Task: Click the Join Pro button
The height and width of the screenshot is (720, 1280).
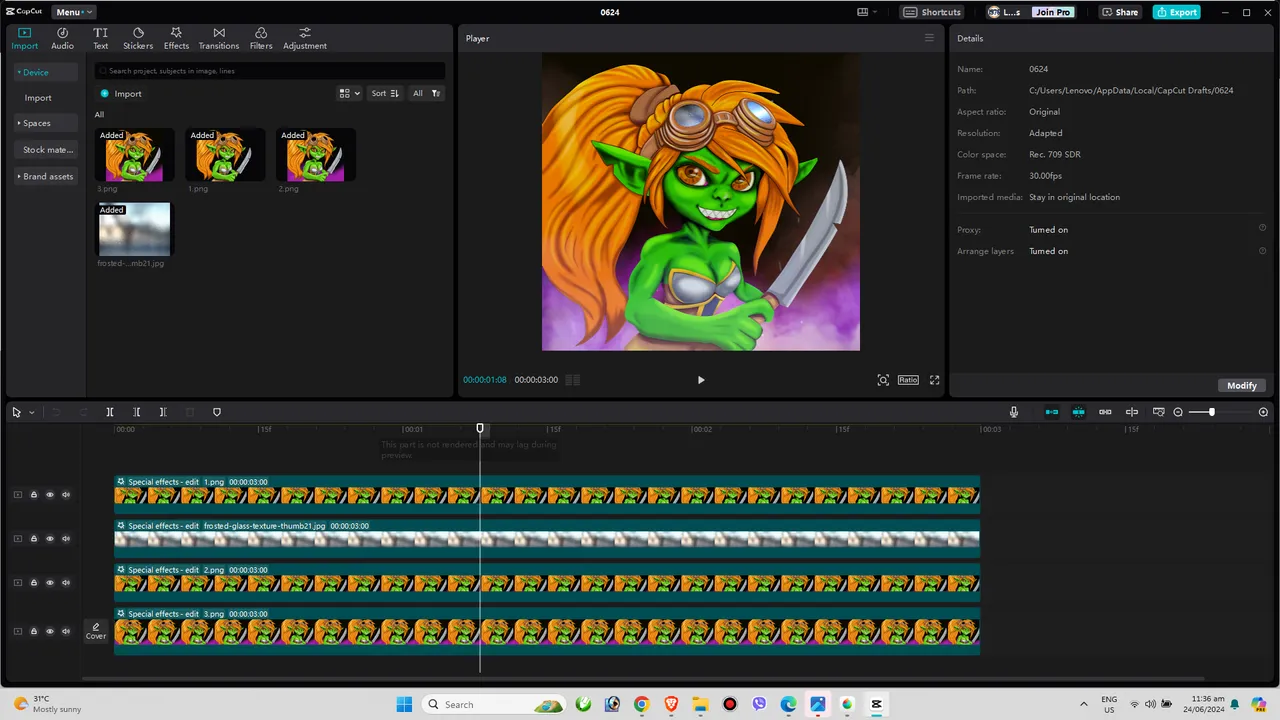Action: coord(1053,12)
